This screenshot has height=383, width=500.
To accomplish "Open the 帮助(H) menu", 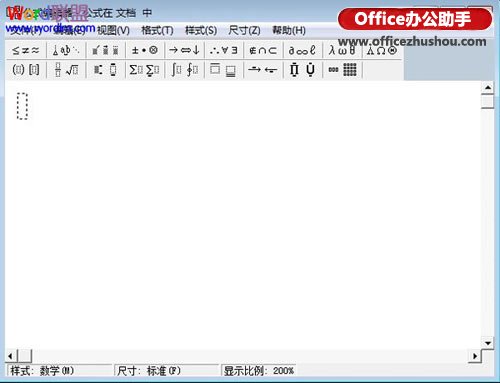I will tap(289, 30).
